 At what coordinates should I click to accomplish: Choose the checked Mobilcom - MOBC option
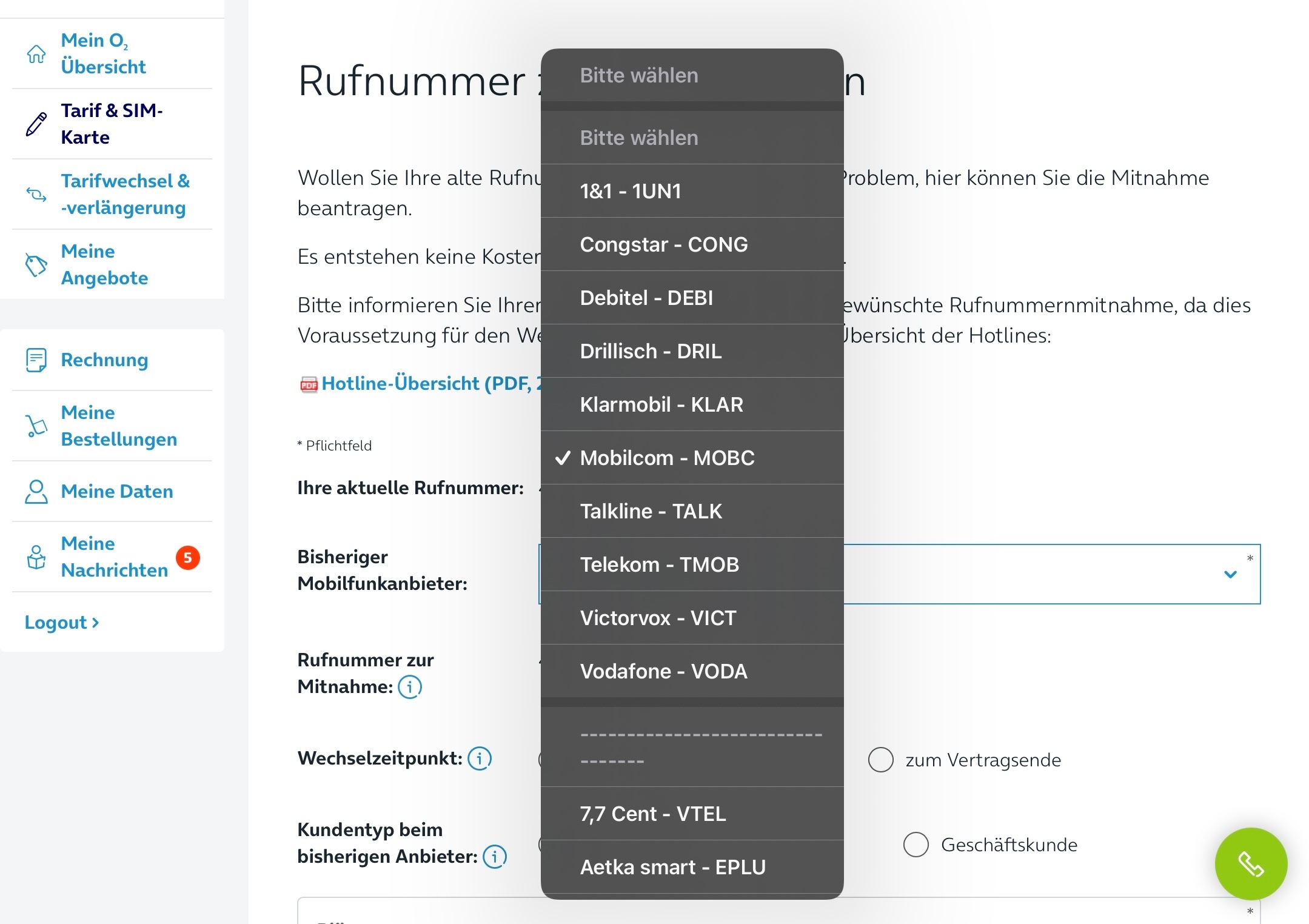tap(692, 458)
